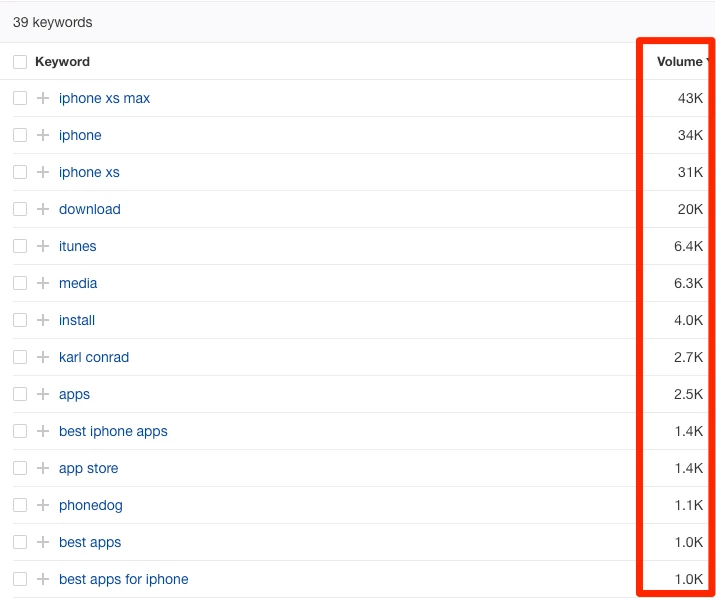Tick the karl conrad checkbox
Image resolution: width=716 pixels, height=598 pixels.
[20, 357]
